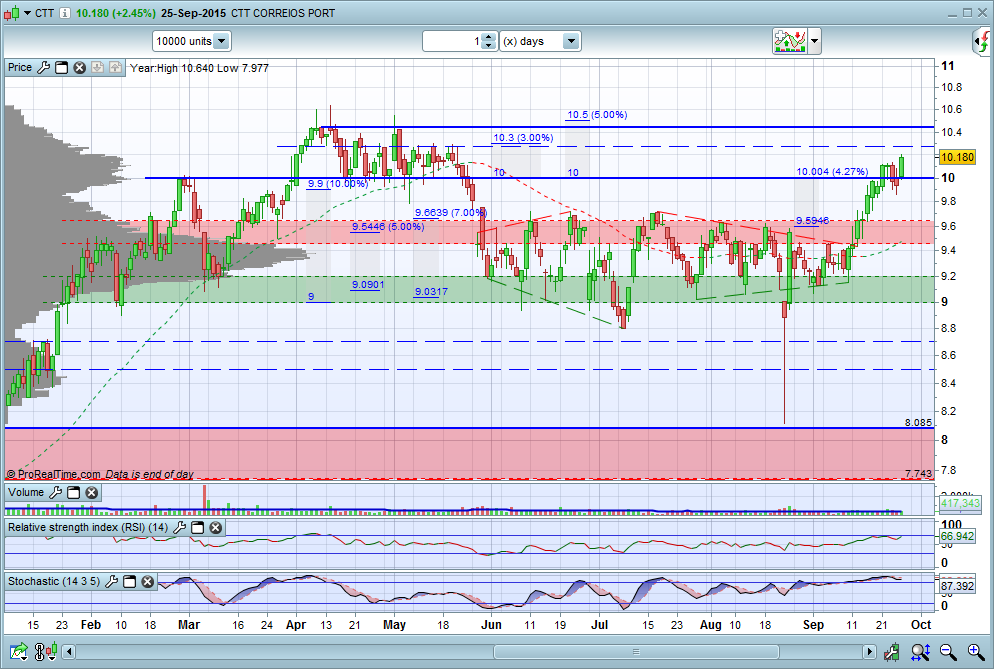The width and height of the screenshot is (994, 669).
Task: Click the add indicators chart button
Action: point(789,42)
